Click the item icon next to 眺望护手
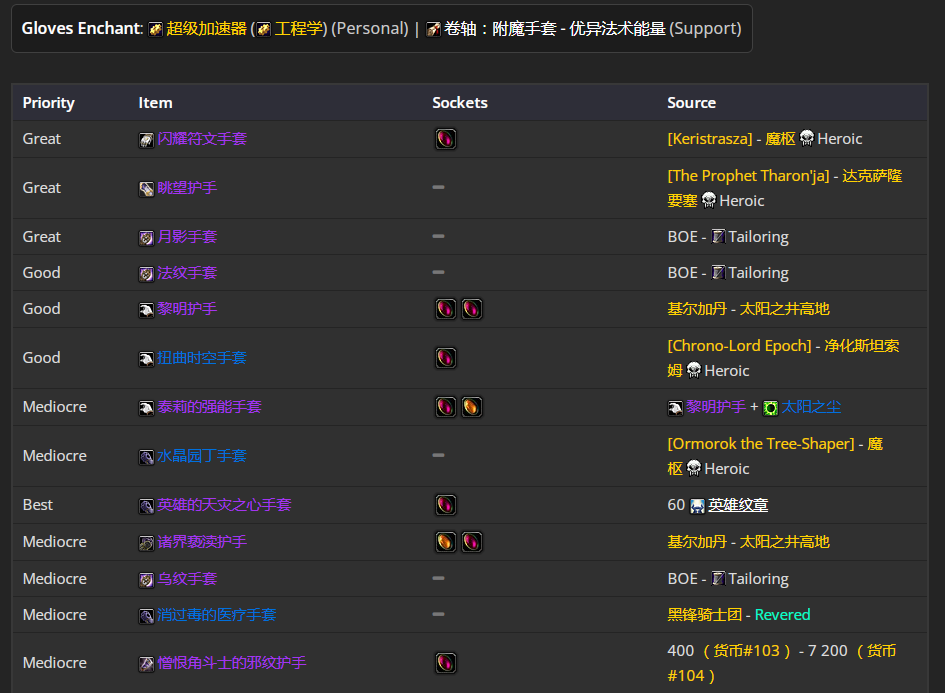The height and width of the screenshot is (693, 945). coord(146,189)
